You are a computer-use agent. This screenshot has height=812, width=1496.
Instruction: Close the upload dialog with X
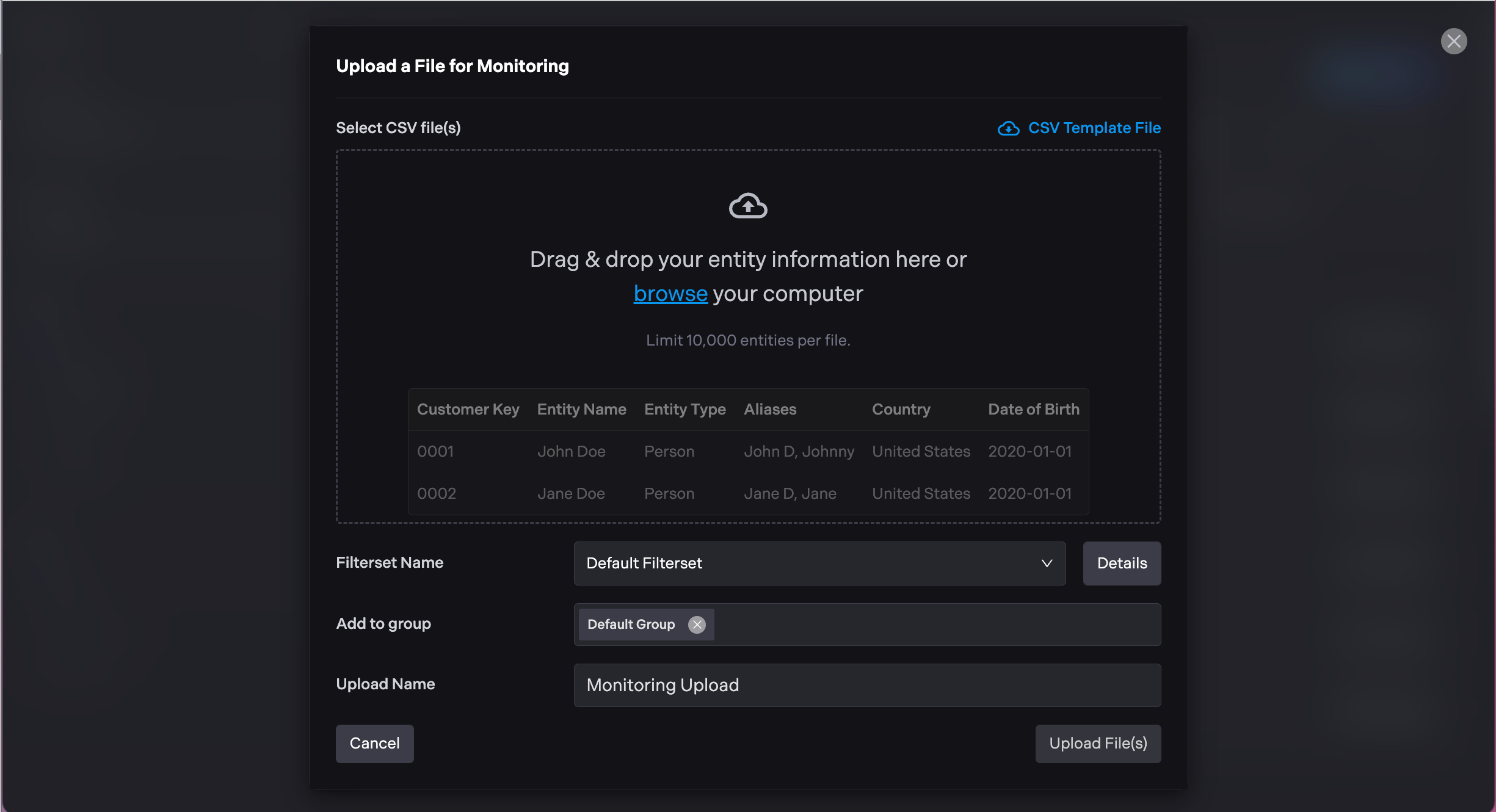(x=1454, y=42)
